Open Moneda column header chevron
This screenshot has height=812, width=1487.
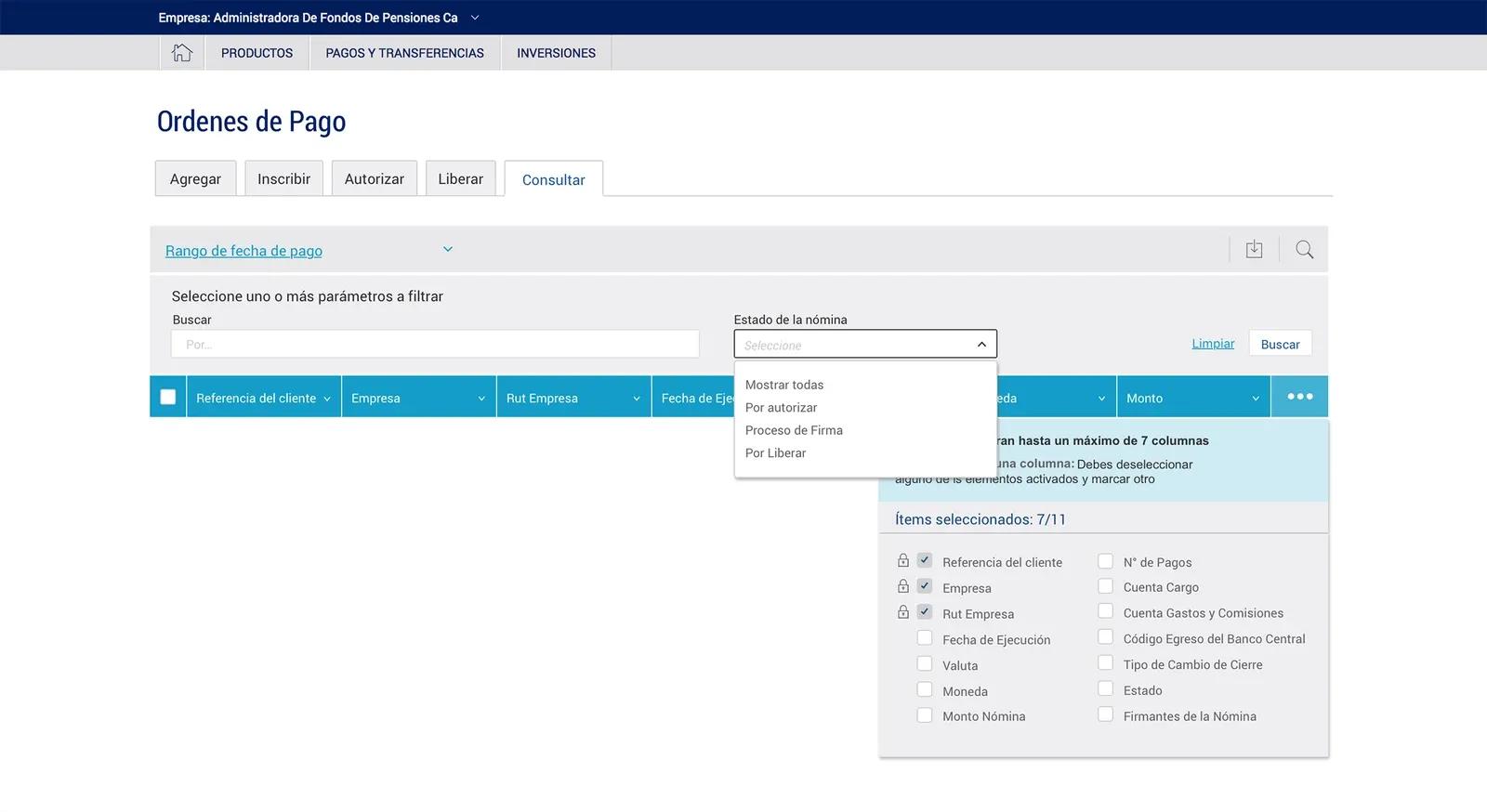coord(1101,399)
